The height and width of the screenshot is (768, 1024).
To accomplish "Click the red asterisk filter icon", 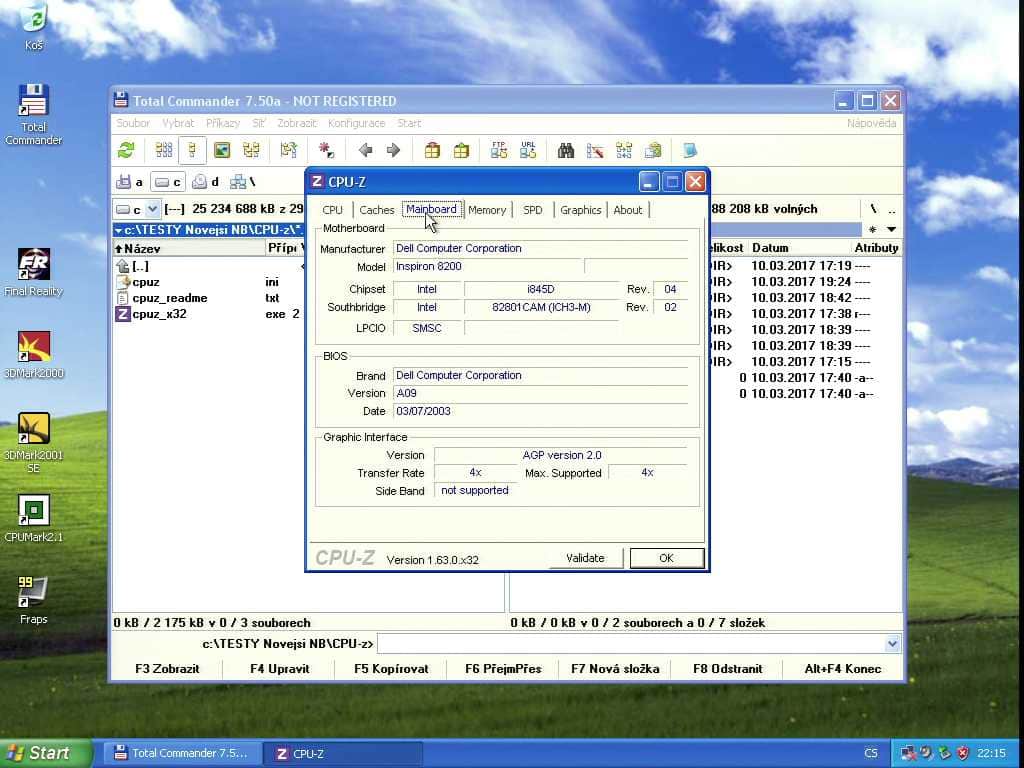I will pos(326,151).
